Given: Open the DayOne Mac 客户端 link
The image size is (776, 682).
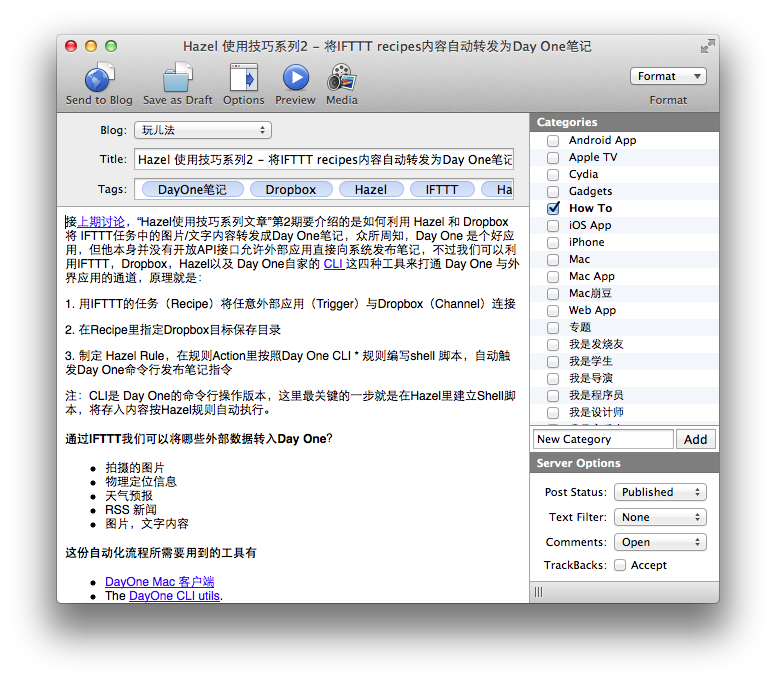Looking at the screenshot, I should 159,582.
